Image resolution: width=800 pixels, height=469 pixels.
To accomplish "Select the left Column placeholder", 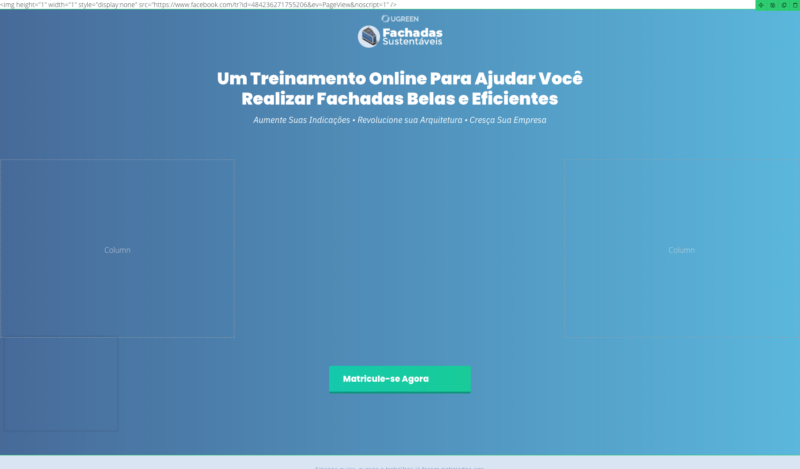I will [x=117, y=249].
